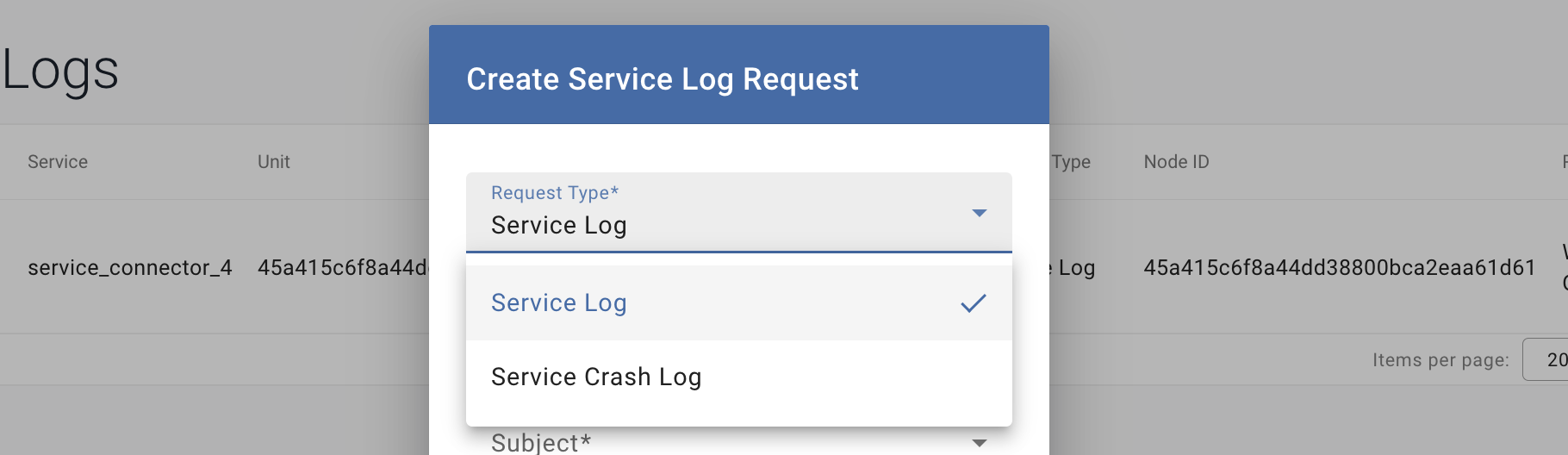Click the checkmark beside Service Log option
The width and height of the screenshot is (1568, 455).
coord(974,303)
